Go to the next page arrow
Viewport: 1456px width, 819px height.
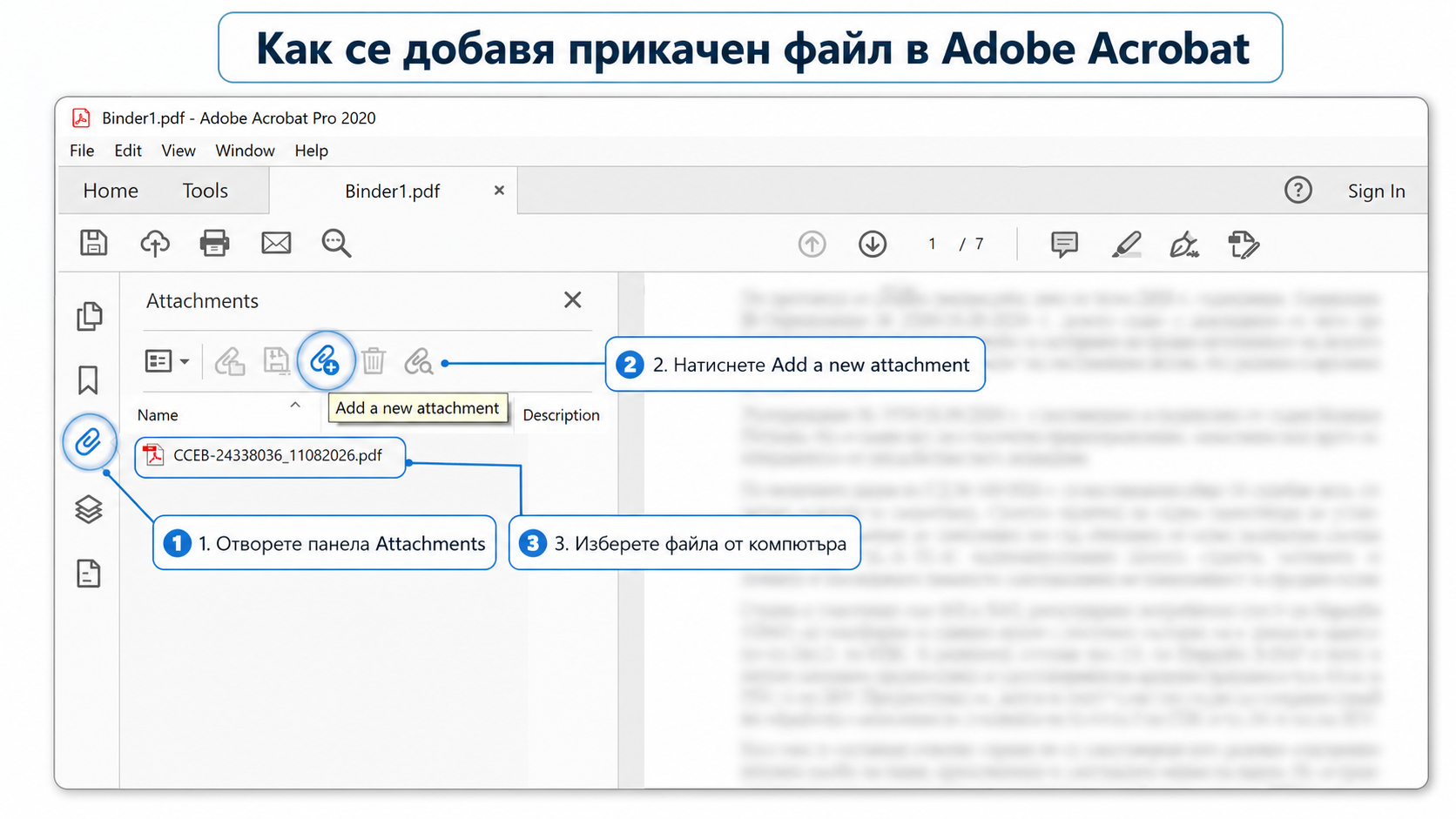click(873, 245)
